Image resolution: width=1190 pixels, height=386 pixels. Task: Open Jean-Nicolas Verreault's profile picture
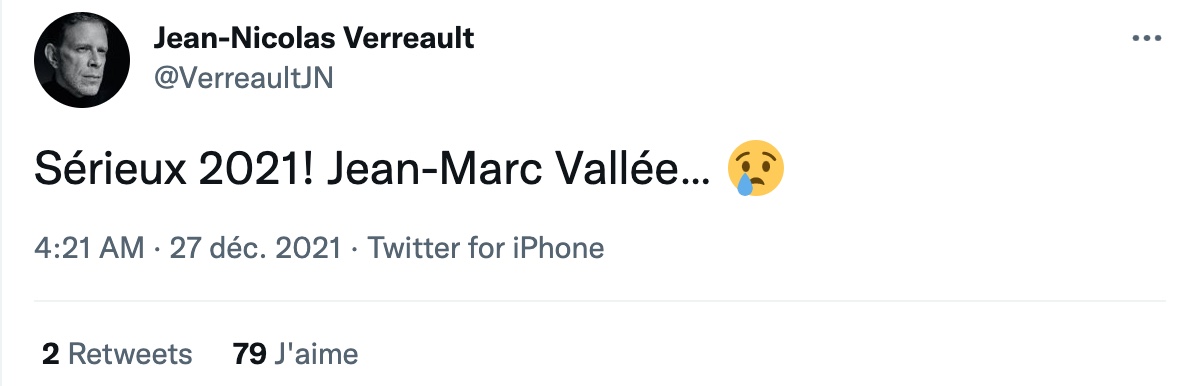[82, 60]
